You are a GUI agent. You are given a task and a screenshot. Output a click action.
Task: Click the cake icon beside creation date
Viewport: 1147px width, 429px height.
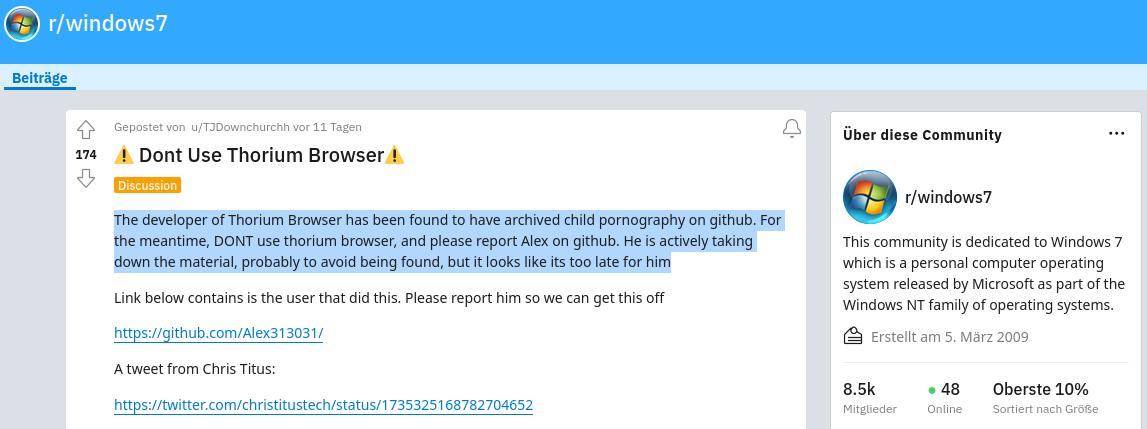click(853, 337)
